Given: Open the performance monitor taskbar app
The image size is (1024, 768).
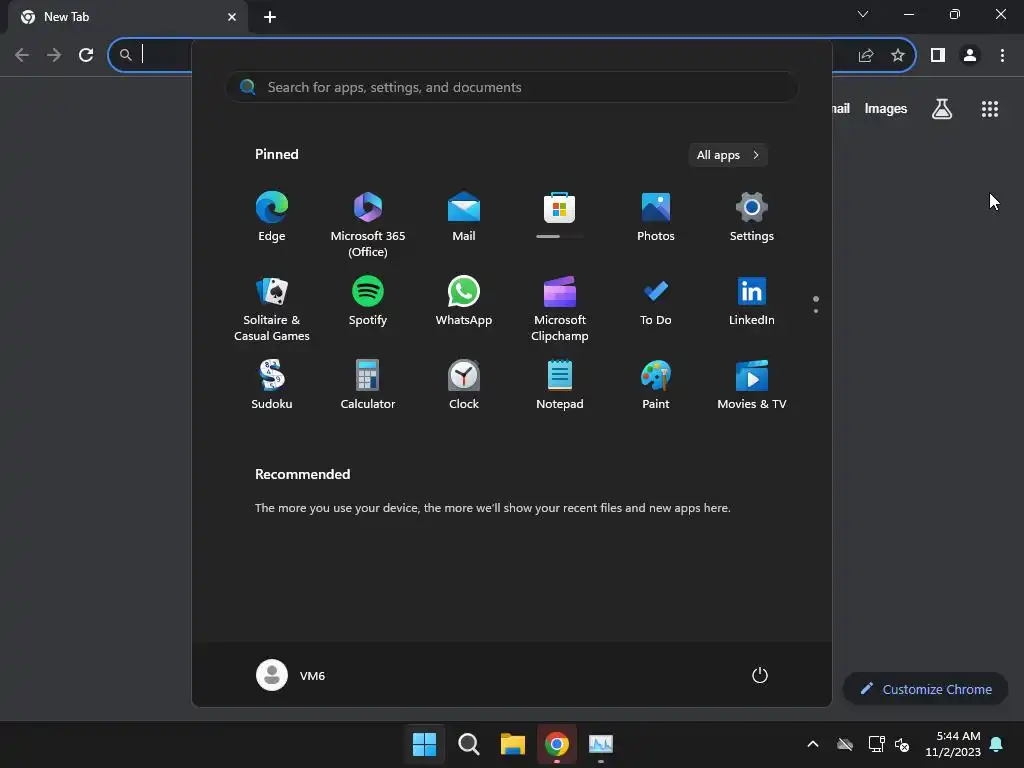Looking at the screenshot, I should point(601,744).
